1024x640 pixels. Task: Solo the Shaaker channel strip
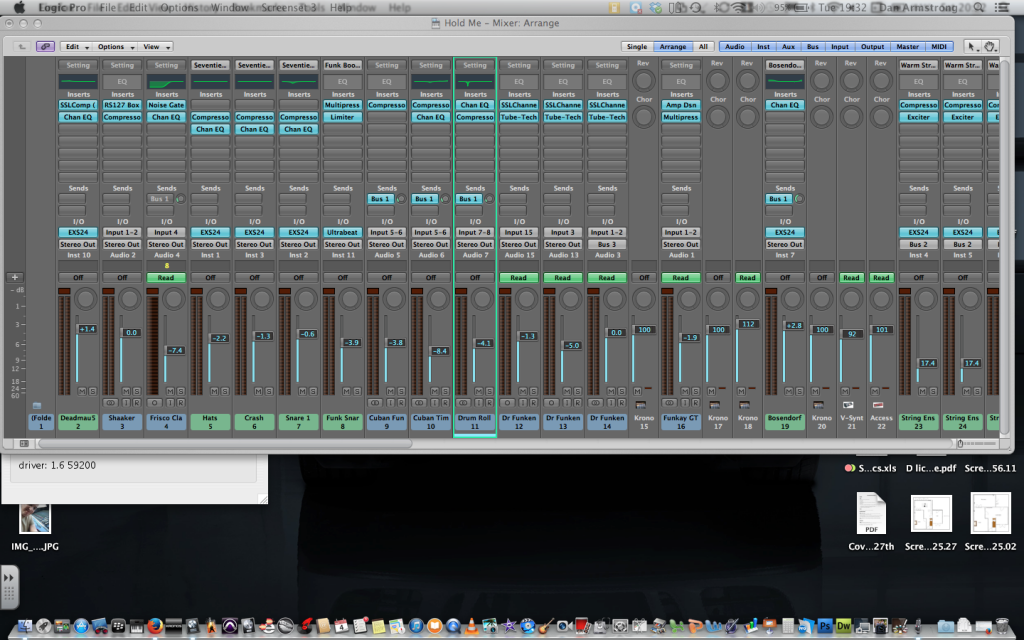click(136, 391)
